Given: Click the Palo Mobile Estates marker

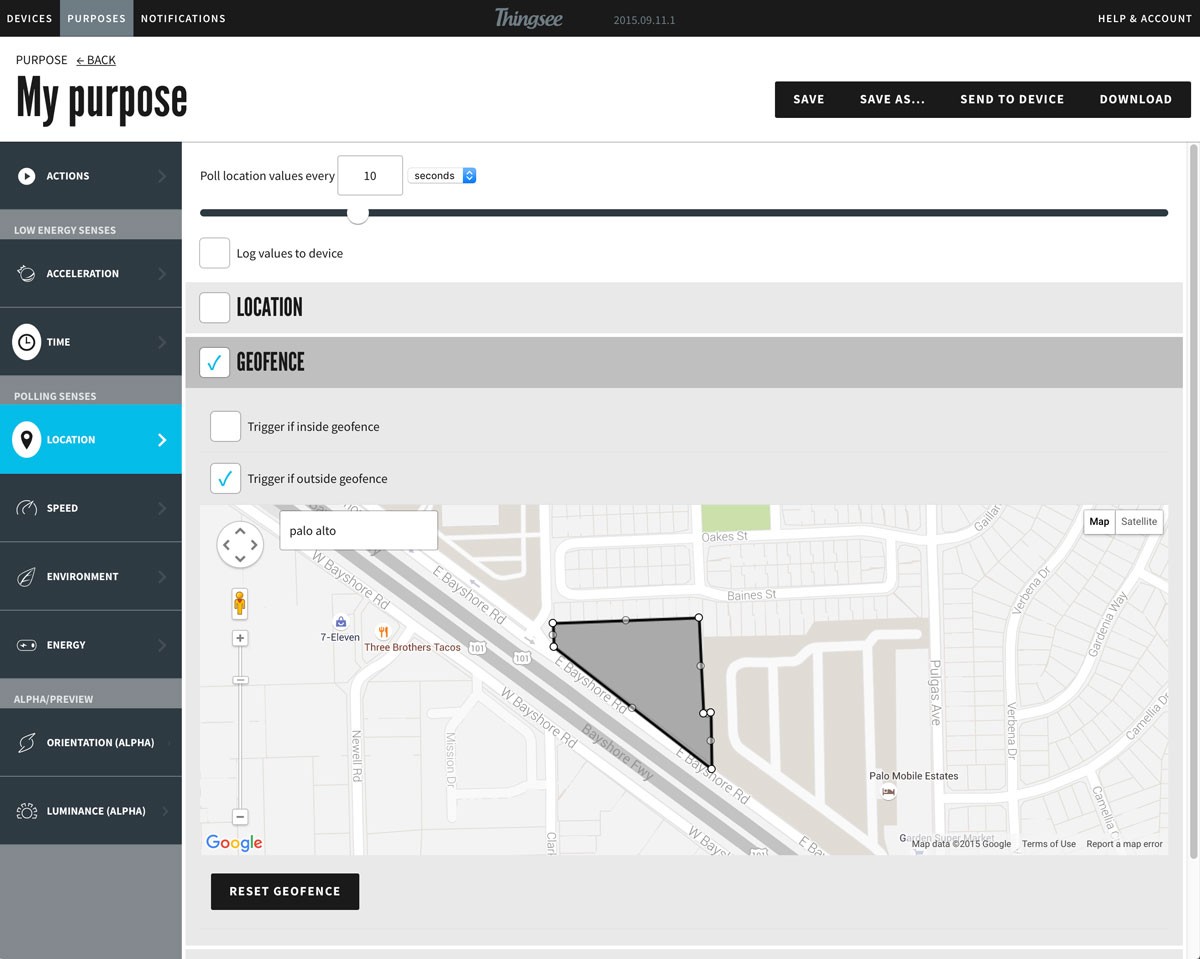Looking at the screenshot, I should 888,792.
